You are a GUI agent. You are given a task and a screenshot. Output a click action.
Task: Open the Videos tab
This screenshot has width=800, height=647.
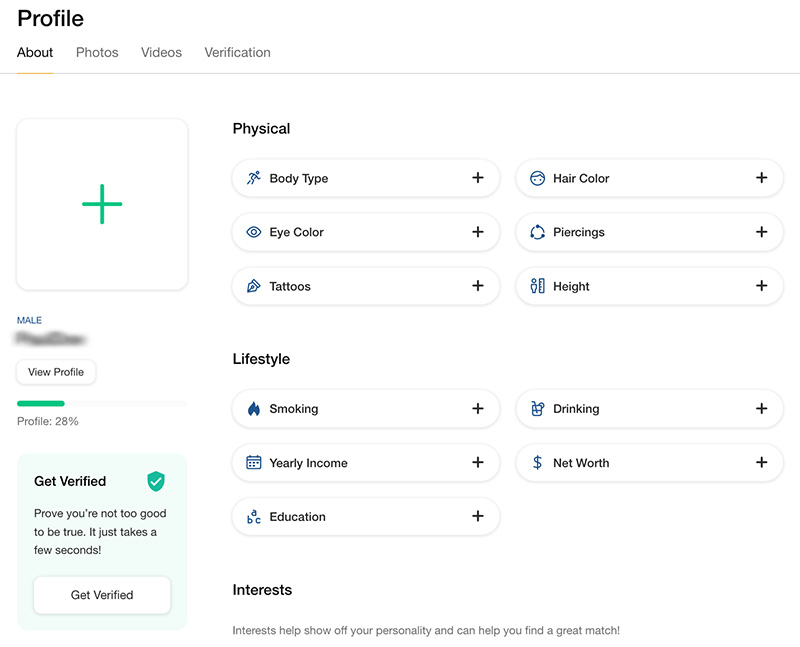(161, 52)
